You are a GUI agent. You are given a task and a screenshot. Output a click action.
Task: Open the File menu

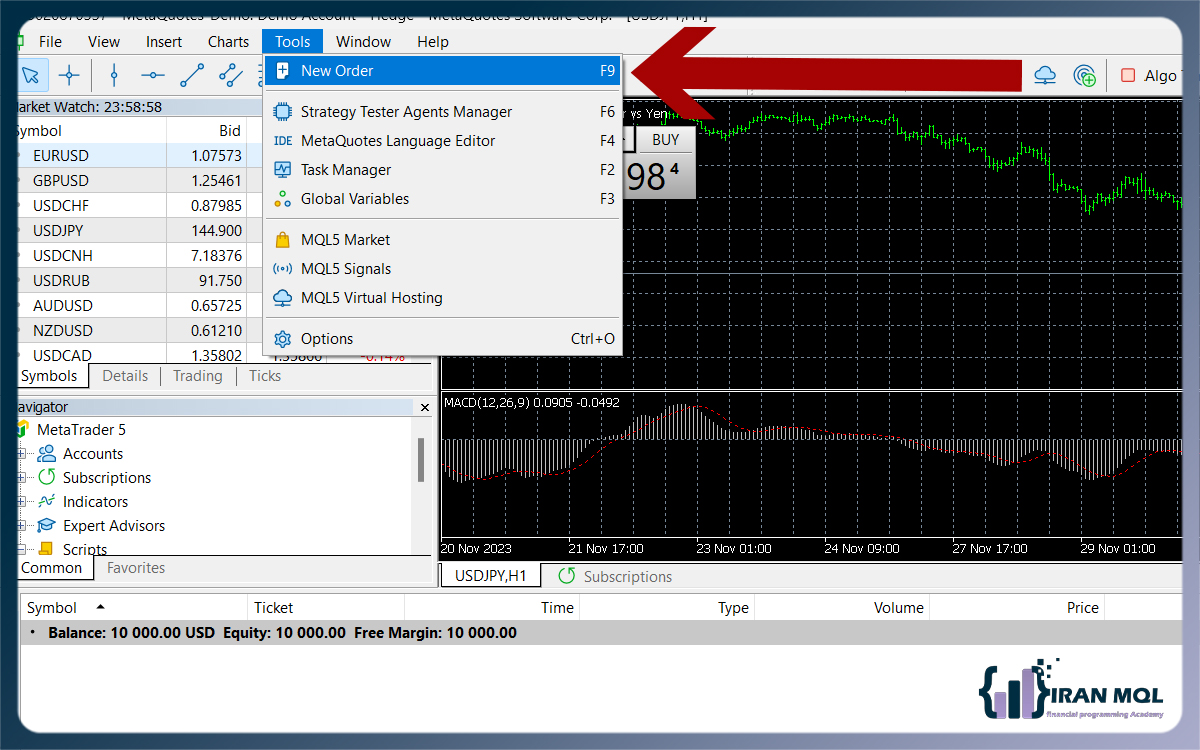pyautogui.click(x=50, y=42)
